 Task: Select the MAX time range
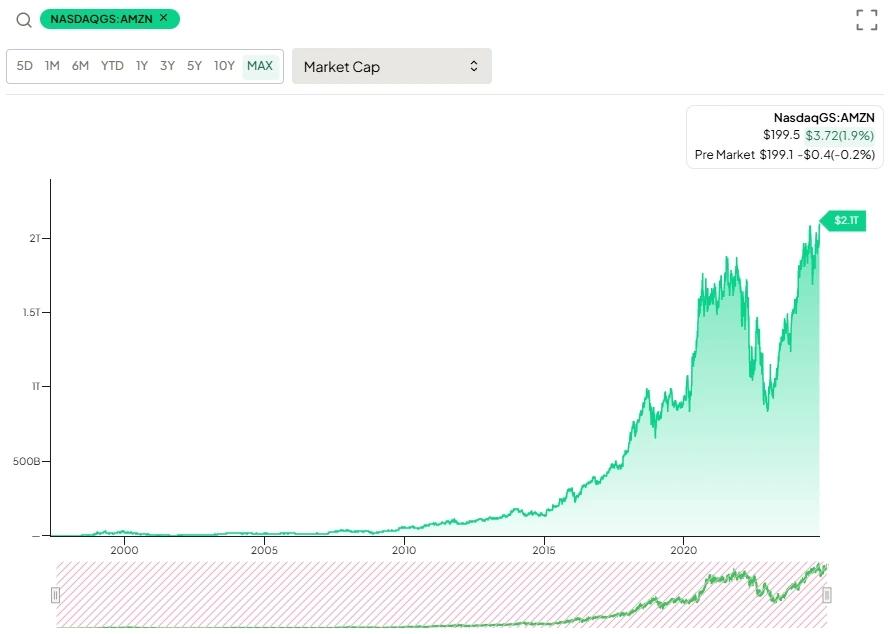click(260, 66)
